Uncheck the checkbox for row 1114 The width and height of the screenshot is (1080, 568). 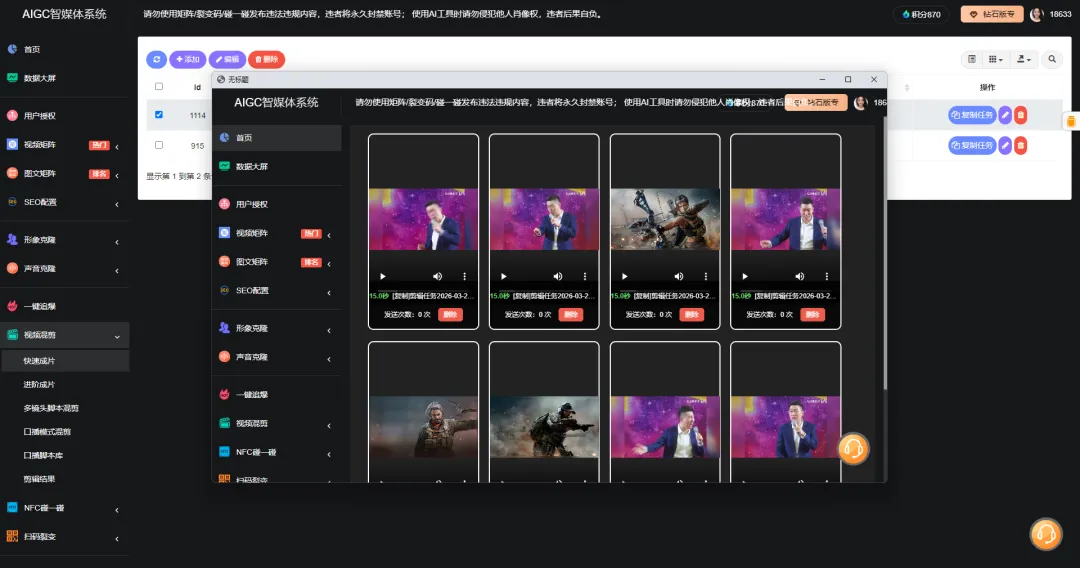[x=159, y=115]
